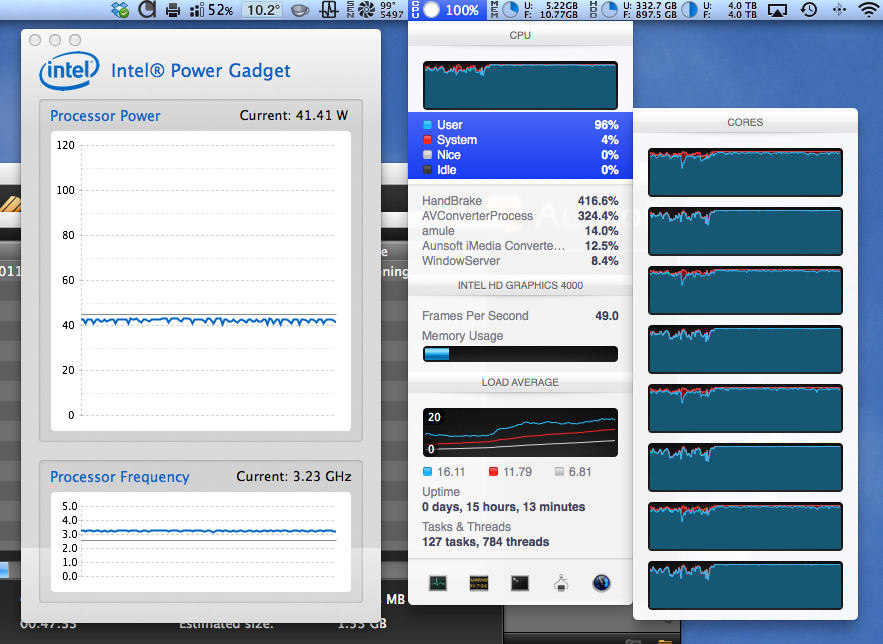Open the Wi-Fi menu bar icon
883x644 pixels.
[x=869, y=10]
